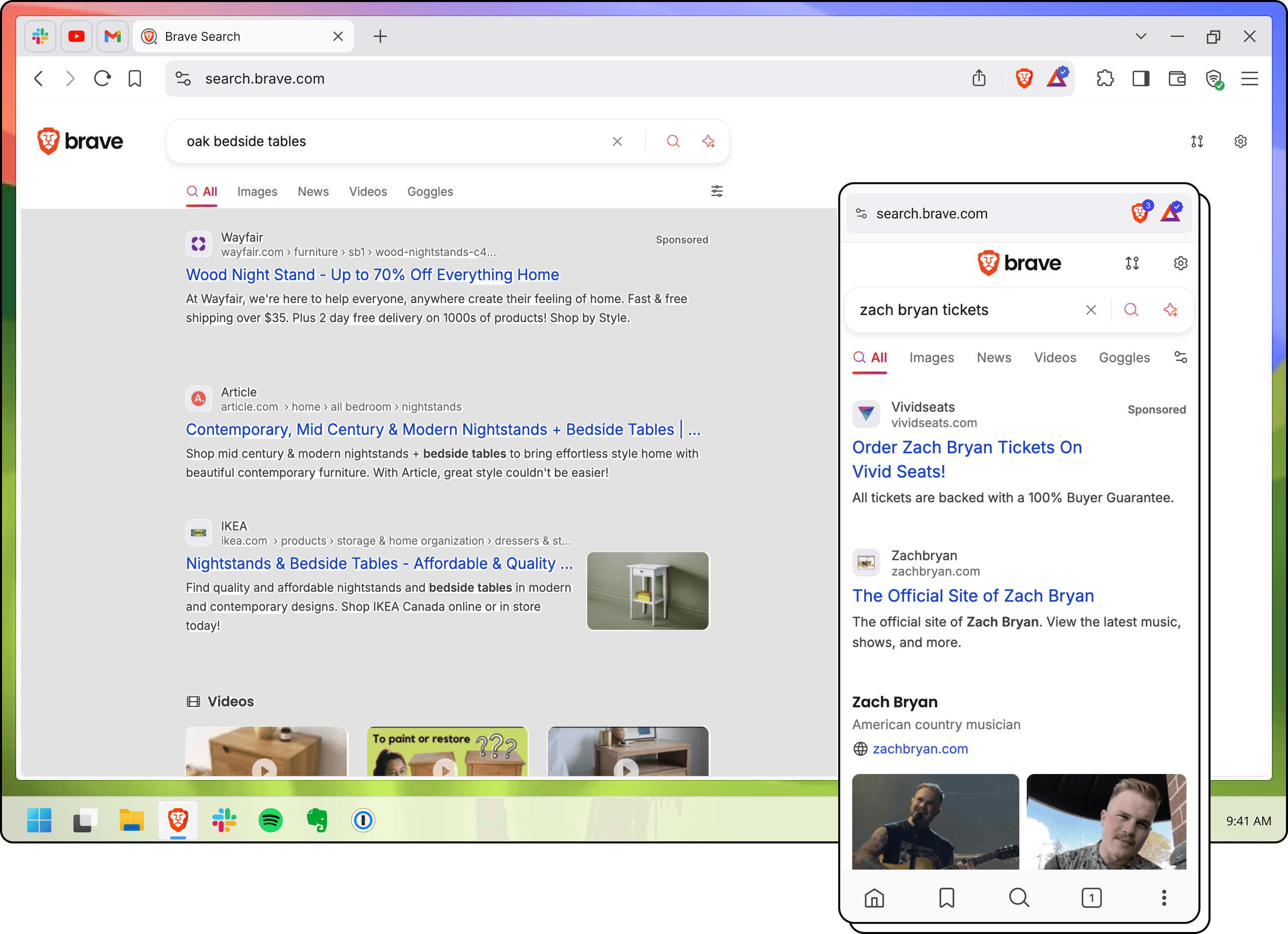
Task: Open The Official Site of Zach Bryan
Action: 973,596
